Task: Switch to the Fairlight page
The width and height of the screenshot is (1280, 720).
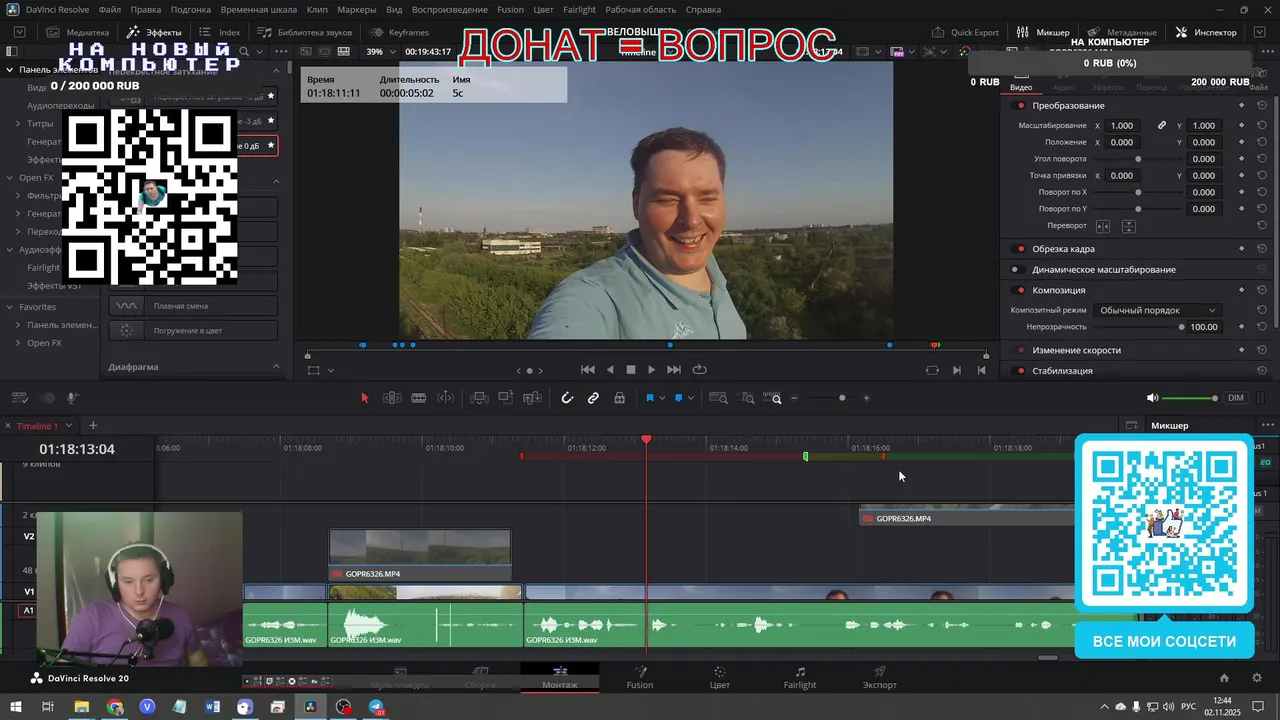Action: (x=800, y=677)
